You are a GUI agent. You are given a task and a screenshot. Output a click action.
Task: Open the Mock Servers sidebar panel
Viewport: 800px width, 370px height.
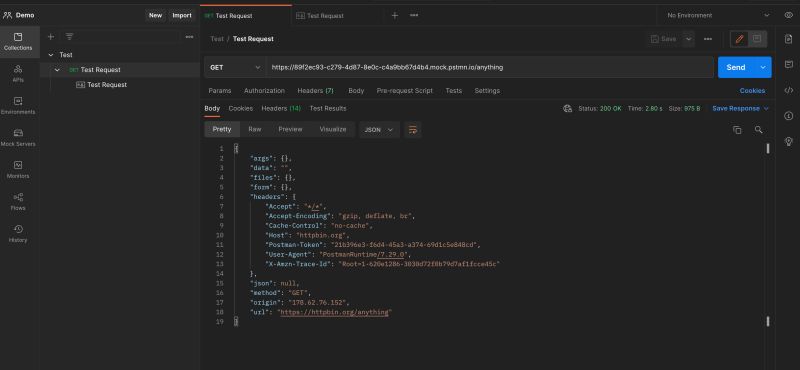pyautogui.click(x=18, y=138)
